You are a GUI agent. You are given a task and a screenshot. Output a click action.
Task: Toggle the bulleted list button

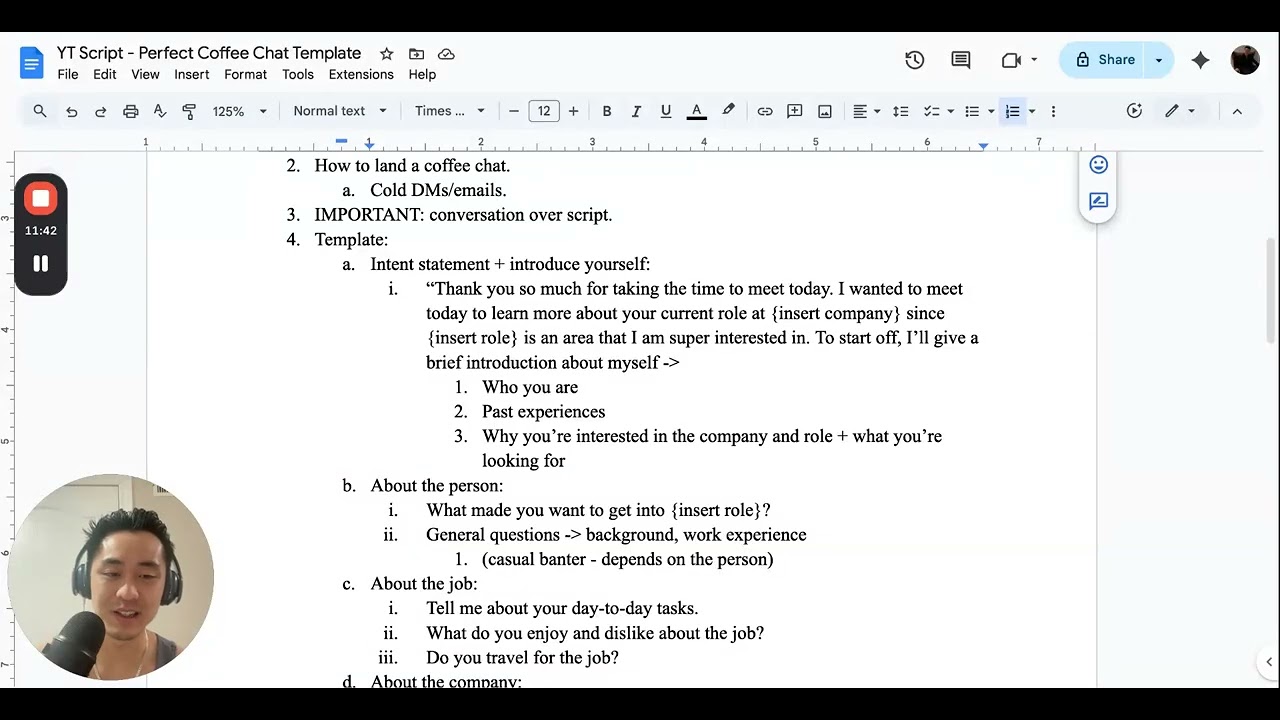pyautogui.click(x=971, y=111)
